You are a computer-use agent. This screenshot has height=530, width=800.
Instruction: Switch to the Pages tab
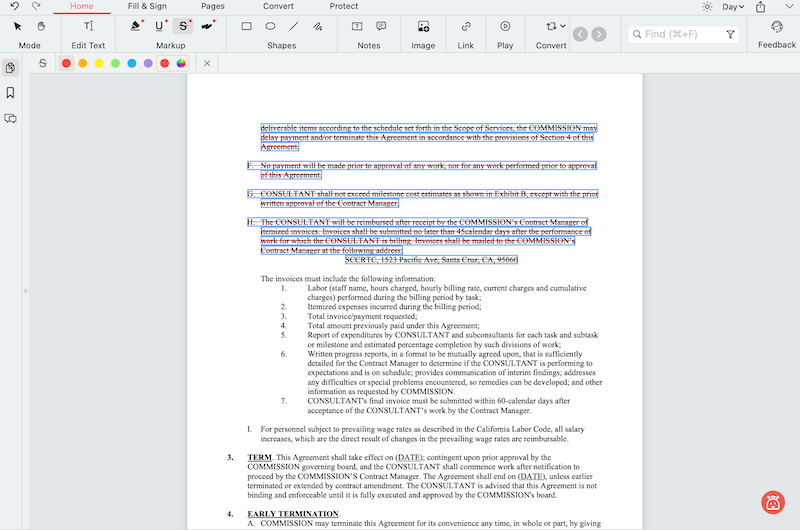(213, 6)
